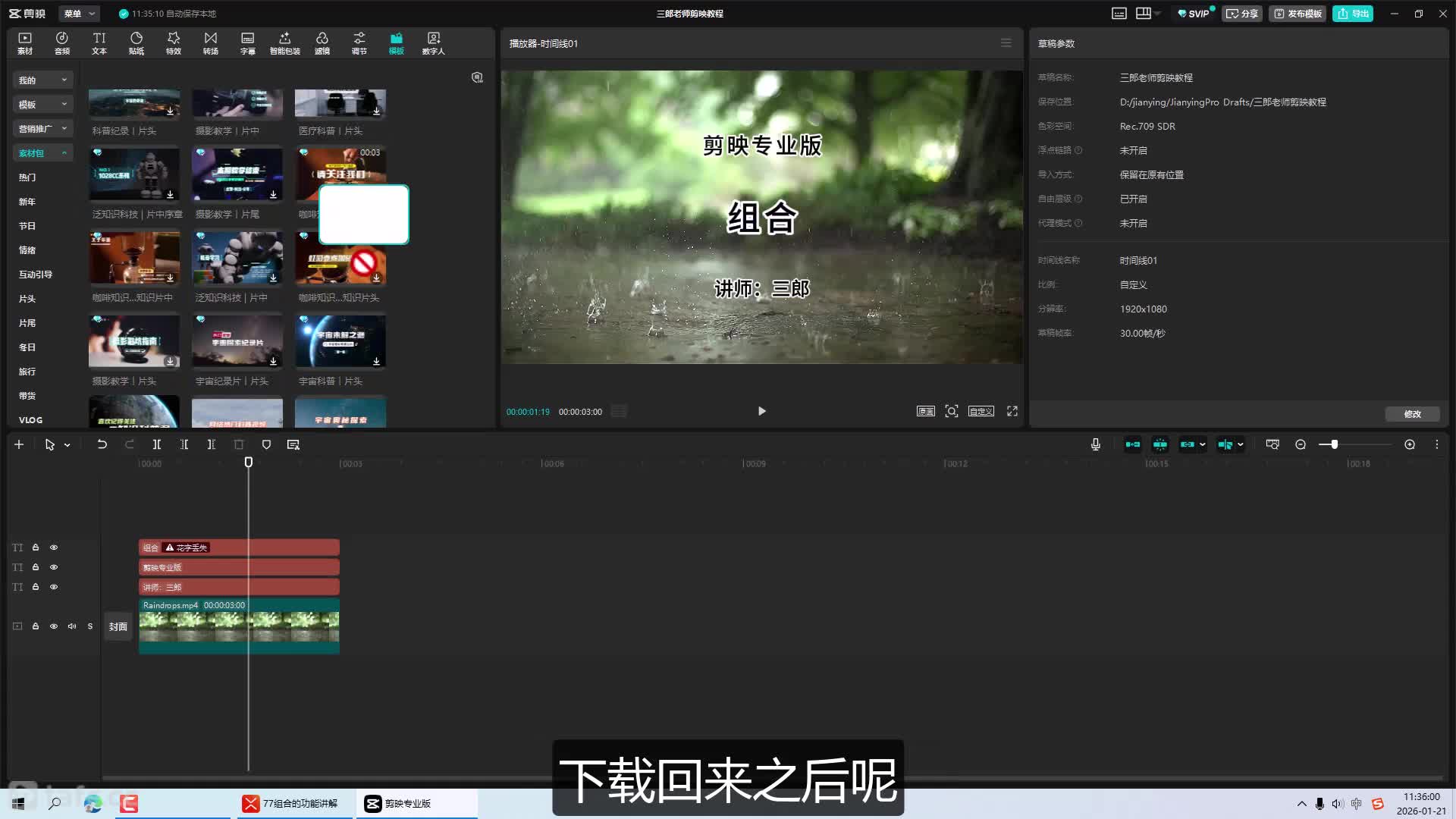Click the microphone record voiceover icon
The image size is (1456, 819).
1095,445
